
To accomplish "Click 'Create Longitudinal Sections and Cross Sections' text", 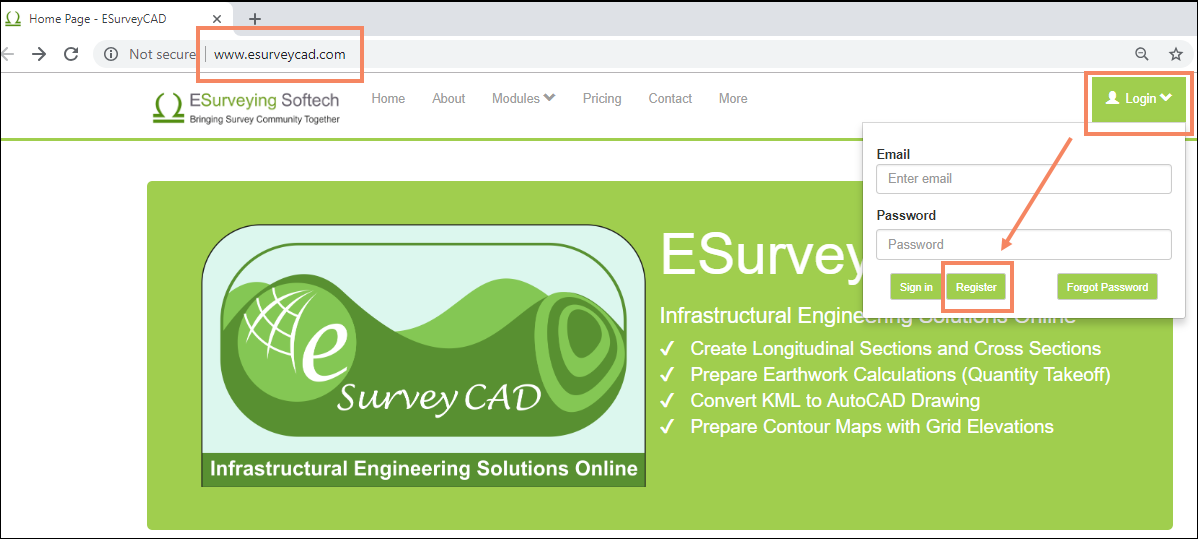I will 895,349.
